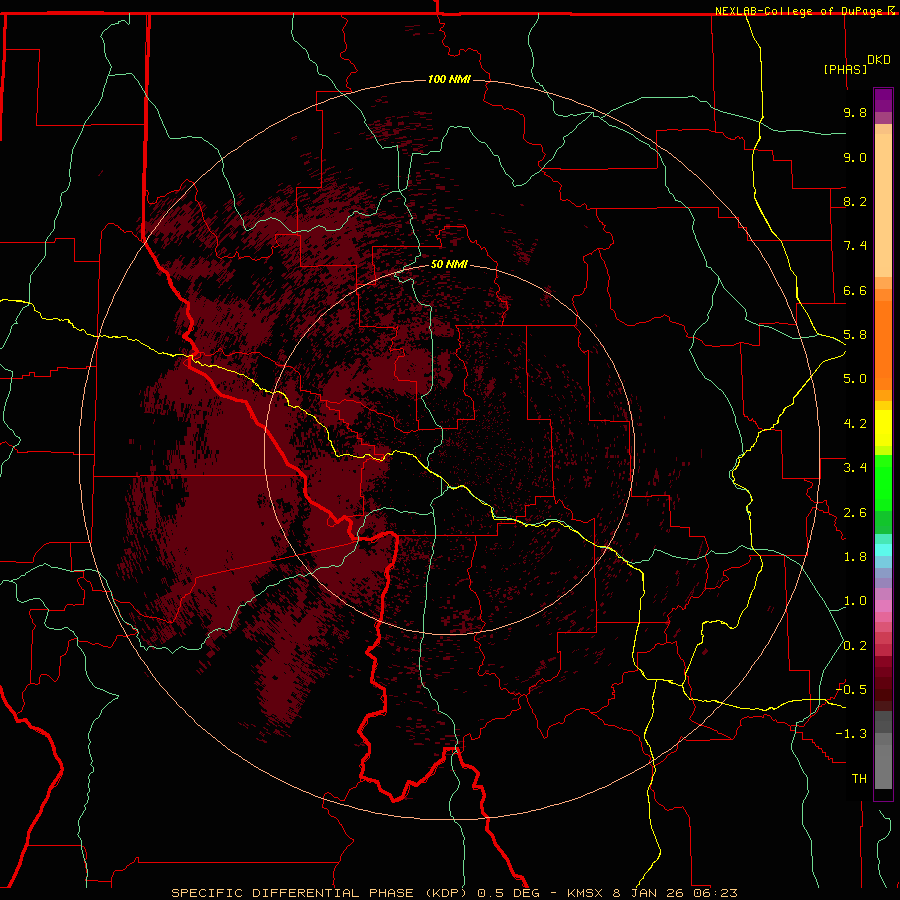900x900 pixels.
Task: Click the 1.8 scale value
Action: click(855, 557)
